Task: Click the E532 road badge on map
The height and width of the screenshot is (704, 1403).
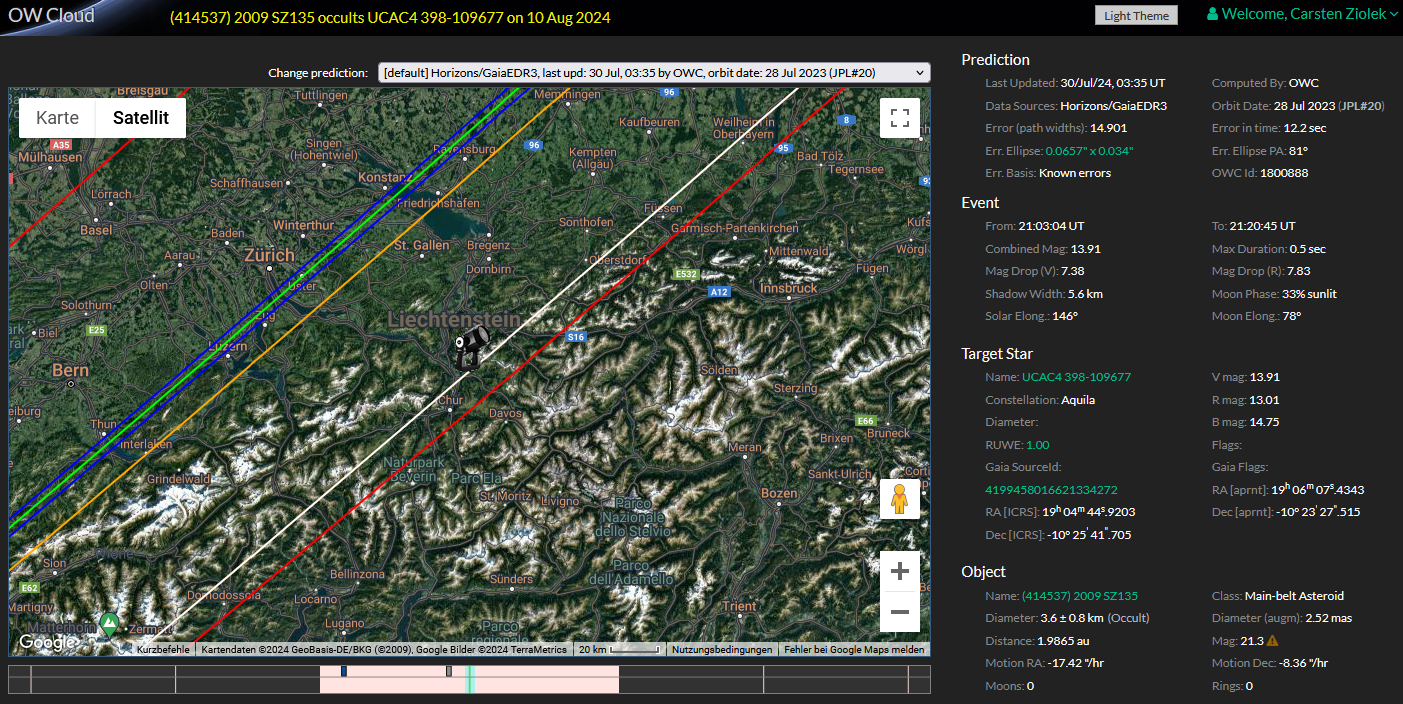Action: (686, 274)
